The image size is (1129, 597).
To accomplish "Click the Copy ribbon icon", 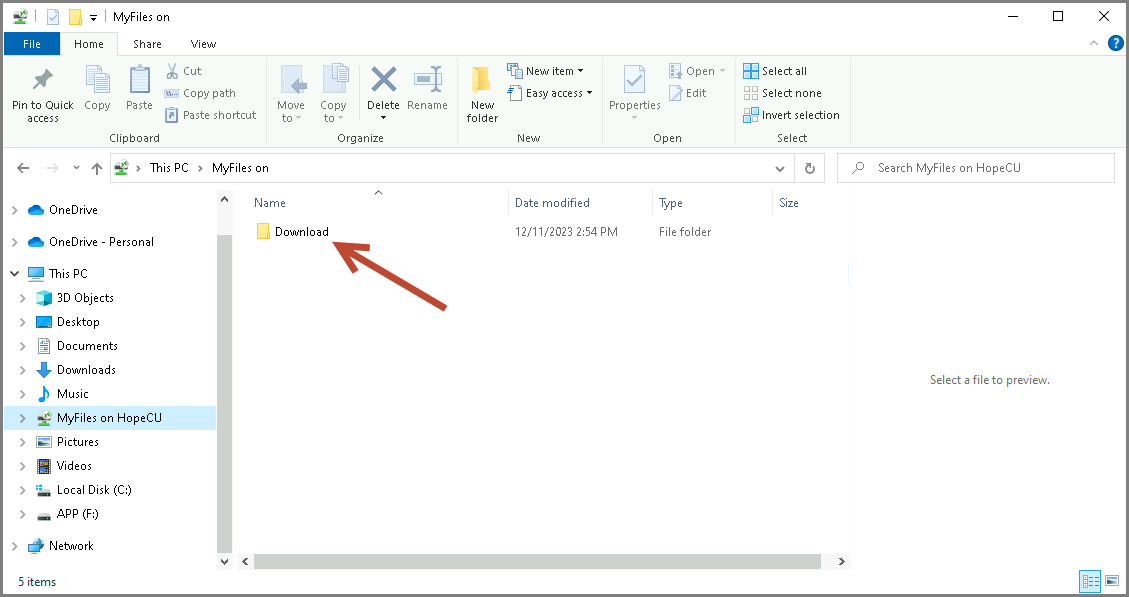I will click(97, 79).
